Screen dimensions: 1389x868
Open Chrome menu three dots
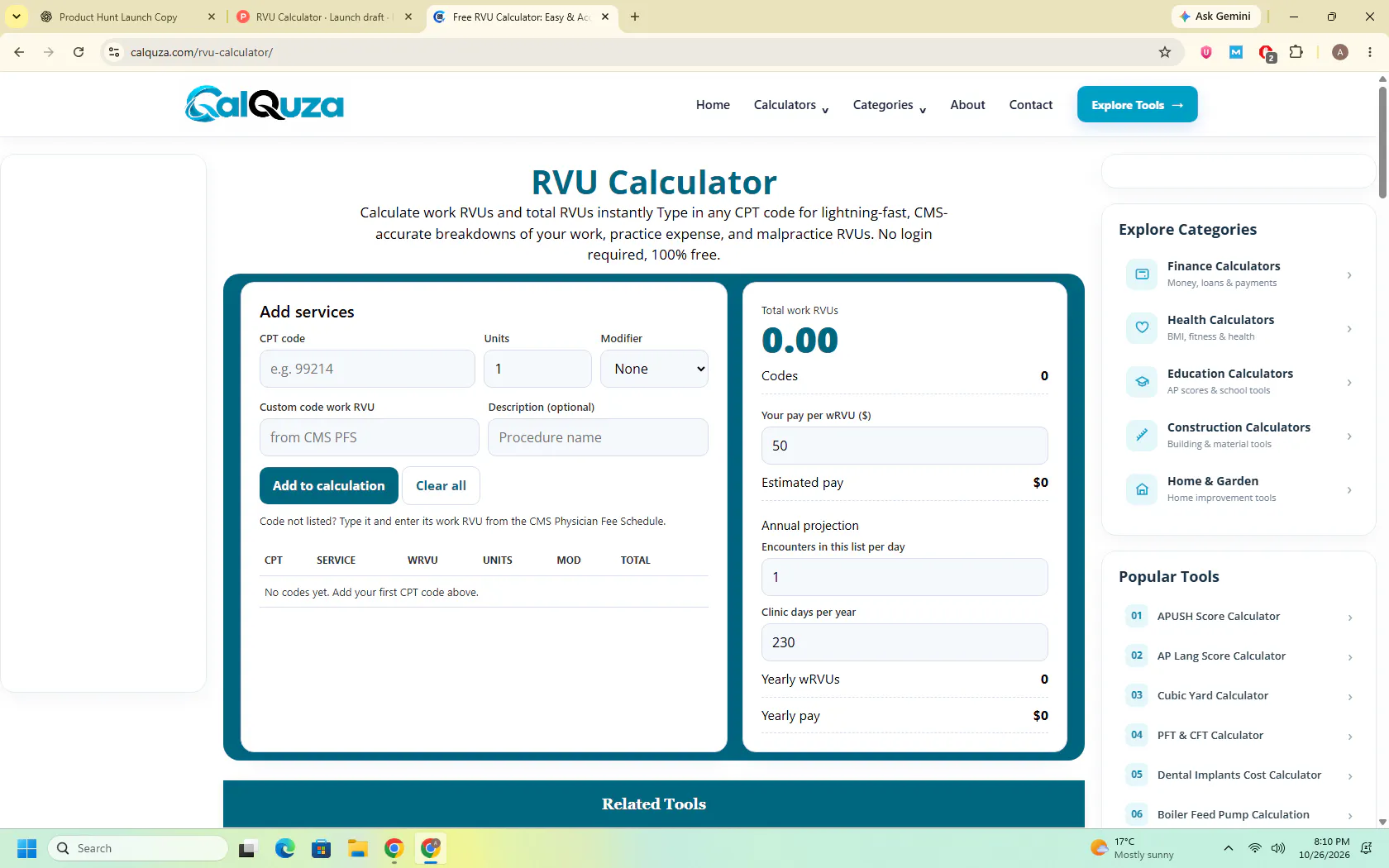1370,52
